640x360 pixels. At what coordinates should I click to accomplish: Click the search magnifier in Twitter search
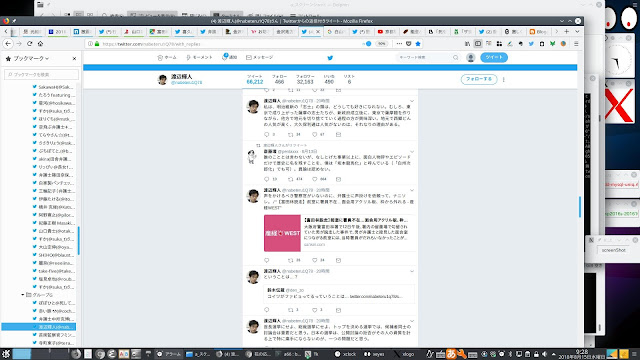(x=456, y=58)
